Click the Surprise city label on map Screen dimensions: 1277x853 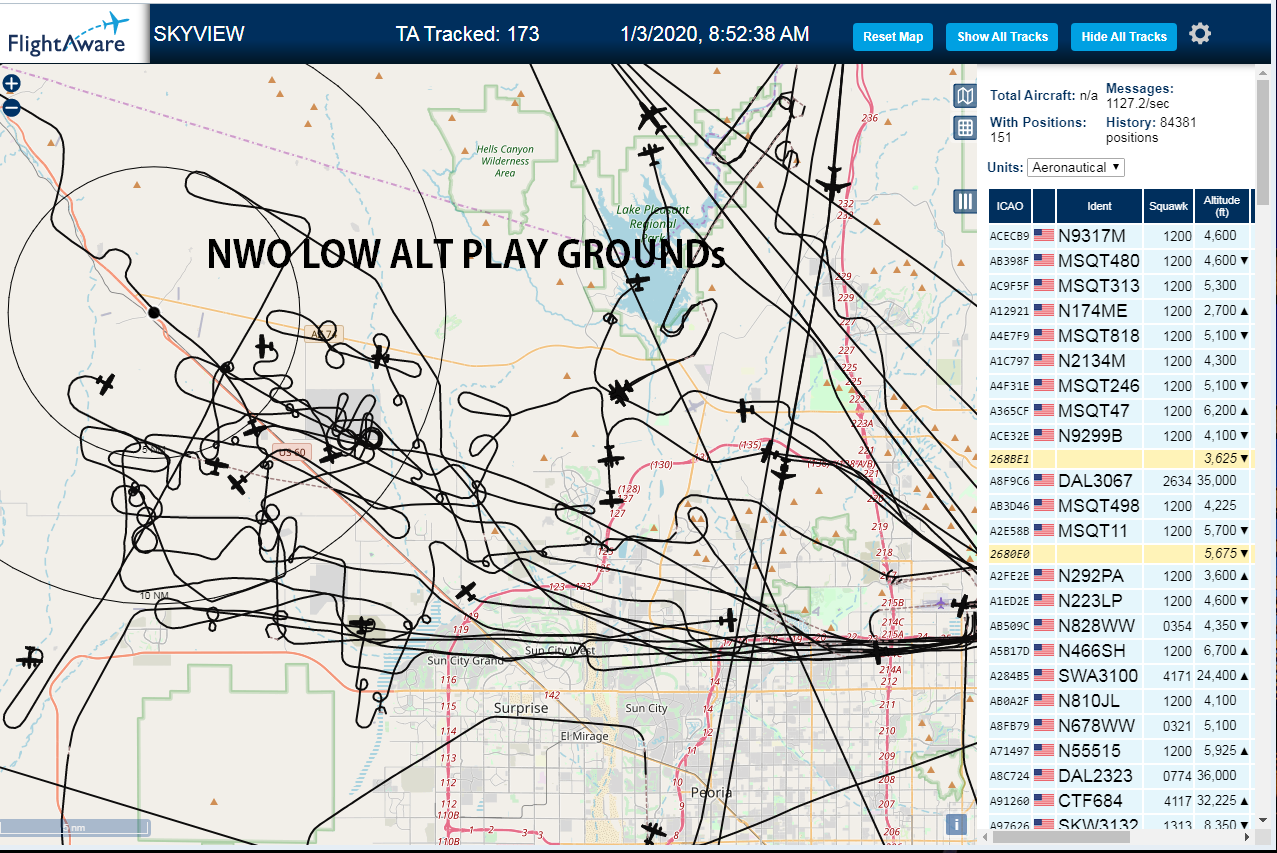tap(521, 708)
